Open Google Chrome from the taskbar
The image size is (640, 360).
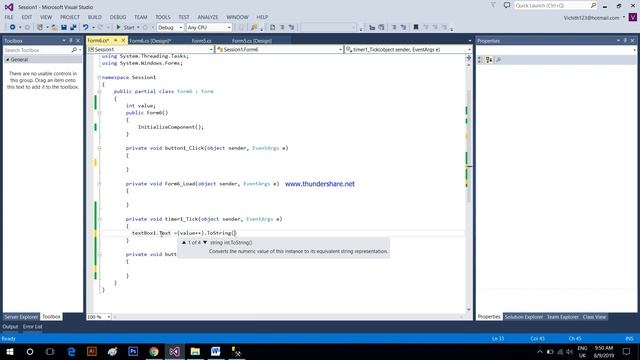pos(154,351)
